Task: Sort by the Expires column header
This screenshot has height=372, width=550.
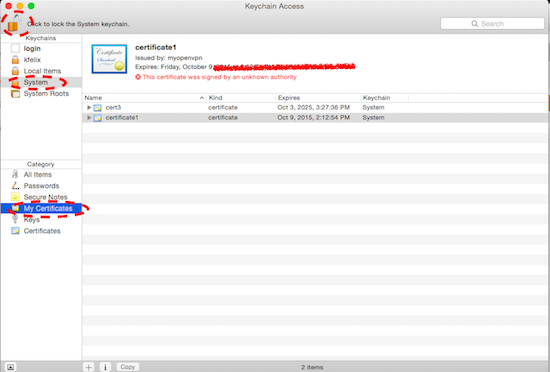Action: coord(318,98)
